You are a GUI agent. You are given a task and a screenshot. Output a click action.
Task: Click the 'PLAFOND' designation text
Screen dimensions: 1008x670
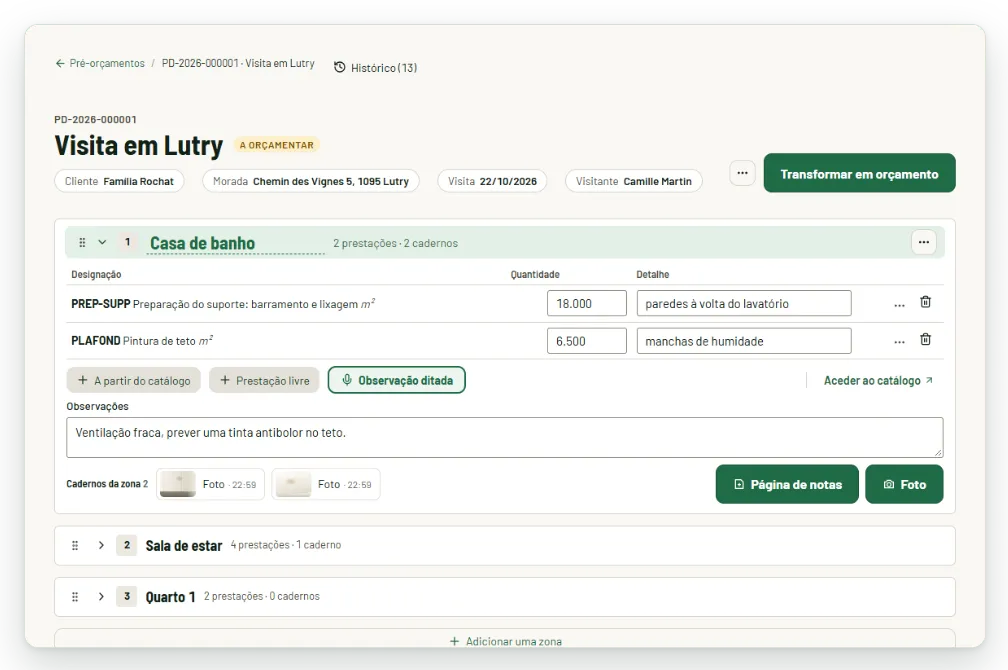(96, 341)
